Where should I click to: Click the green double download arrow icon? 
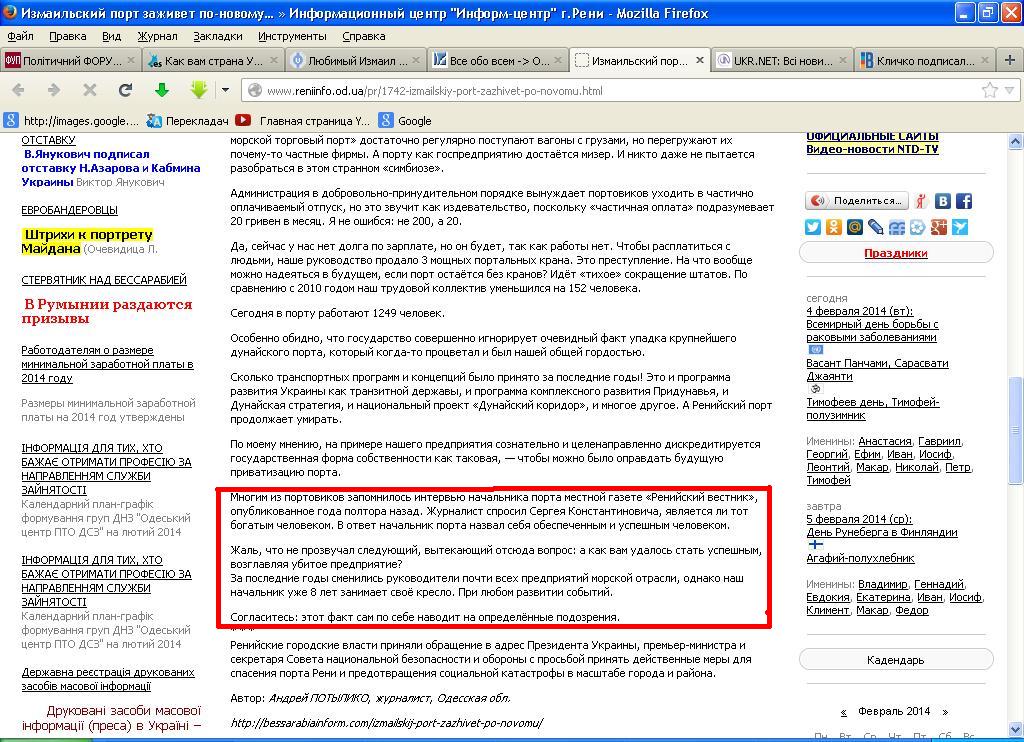click(x=199, y=90)
